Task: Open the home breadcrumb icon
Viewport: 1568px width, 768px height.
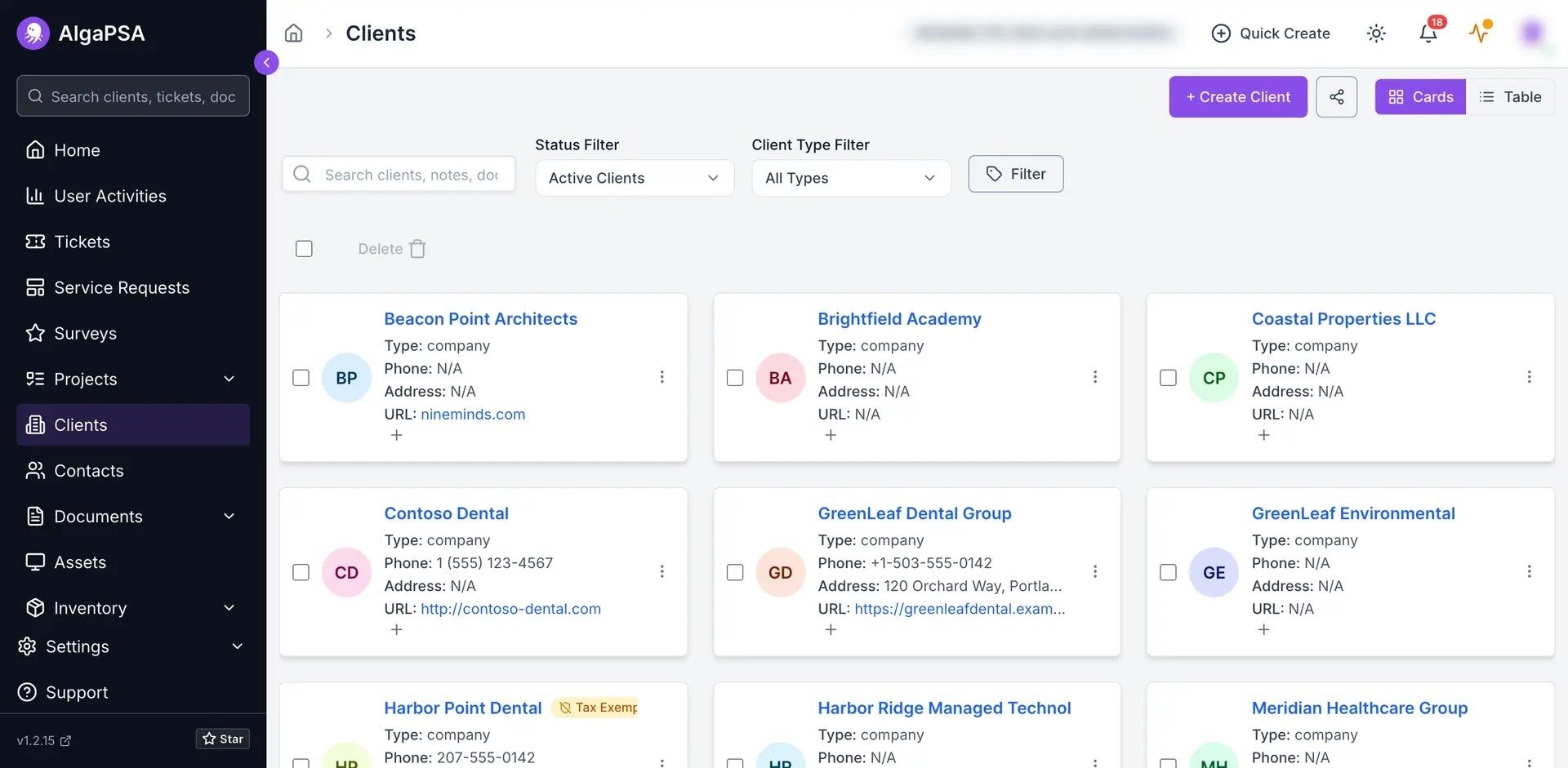Action: pos(293,33)
